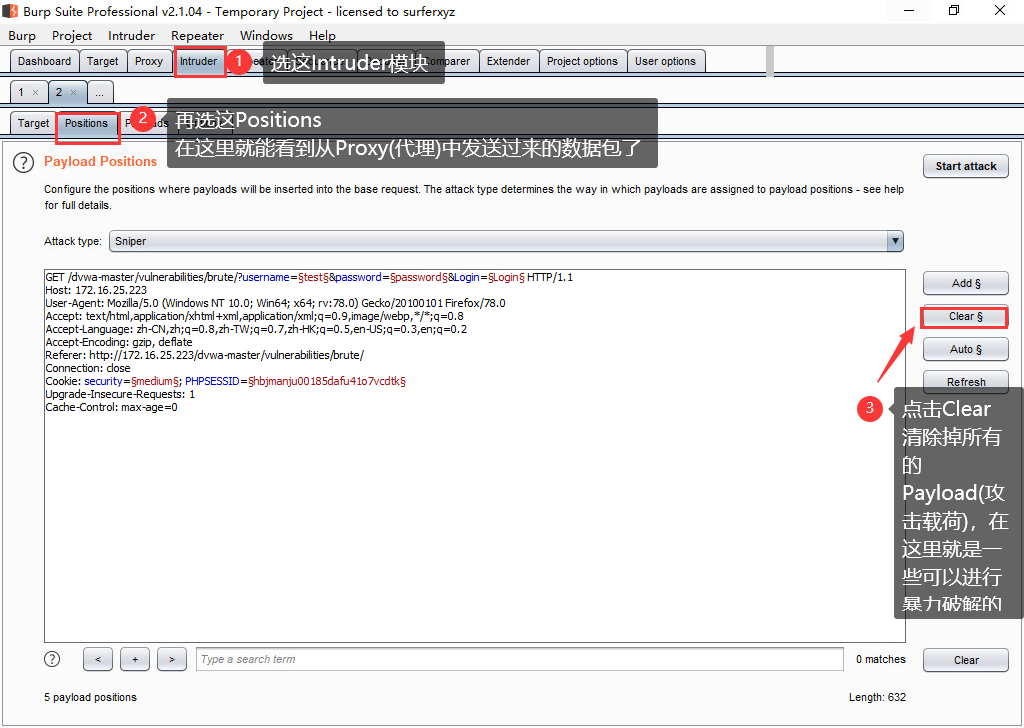
Task: Restore the Burp Suite window size
Action: coord(954,10)
